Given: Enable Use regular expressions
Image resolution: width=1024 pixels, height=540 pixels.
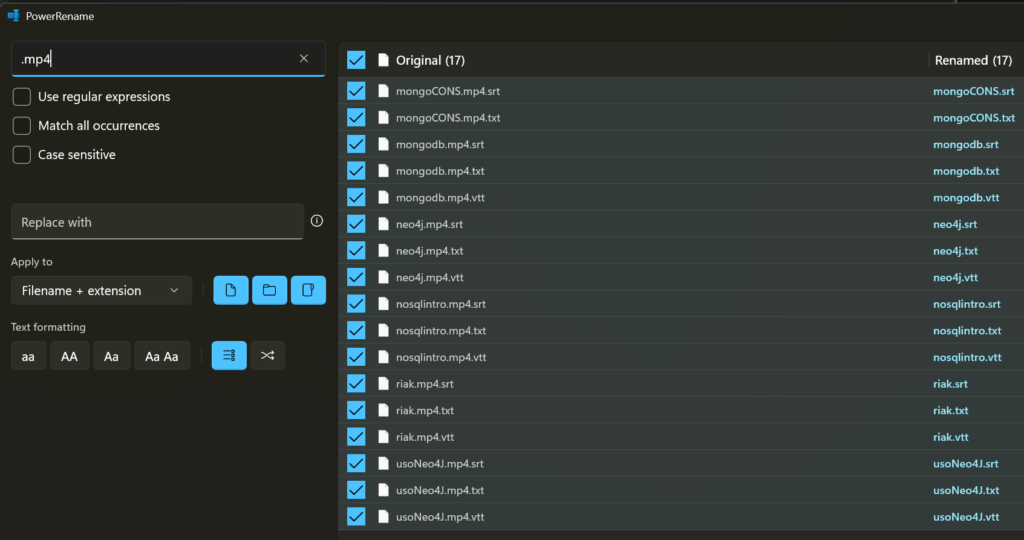Looking at the screenshot, I should 21,97.
